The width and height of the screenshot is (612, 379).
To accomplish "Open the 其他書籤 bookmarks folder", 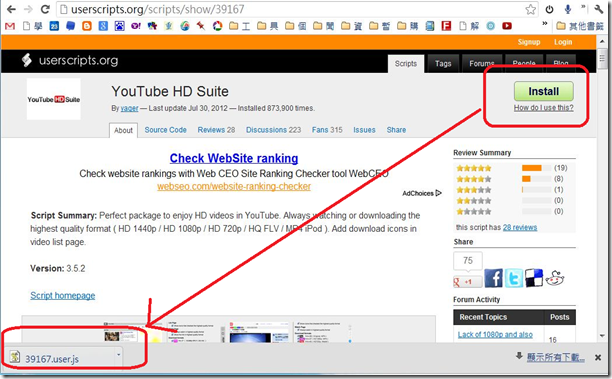I will pos(580,26).
